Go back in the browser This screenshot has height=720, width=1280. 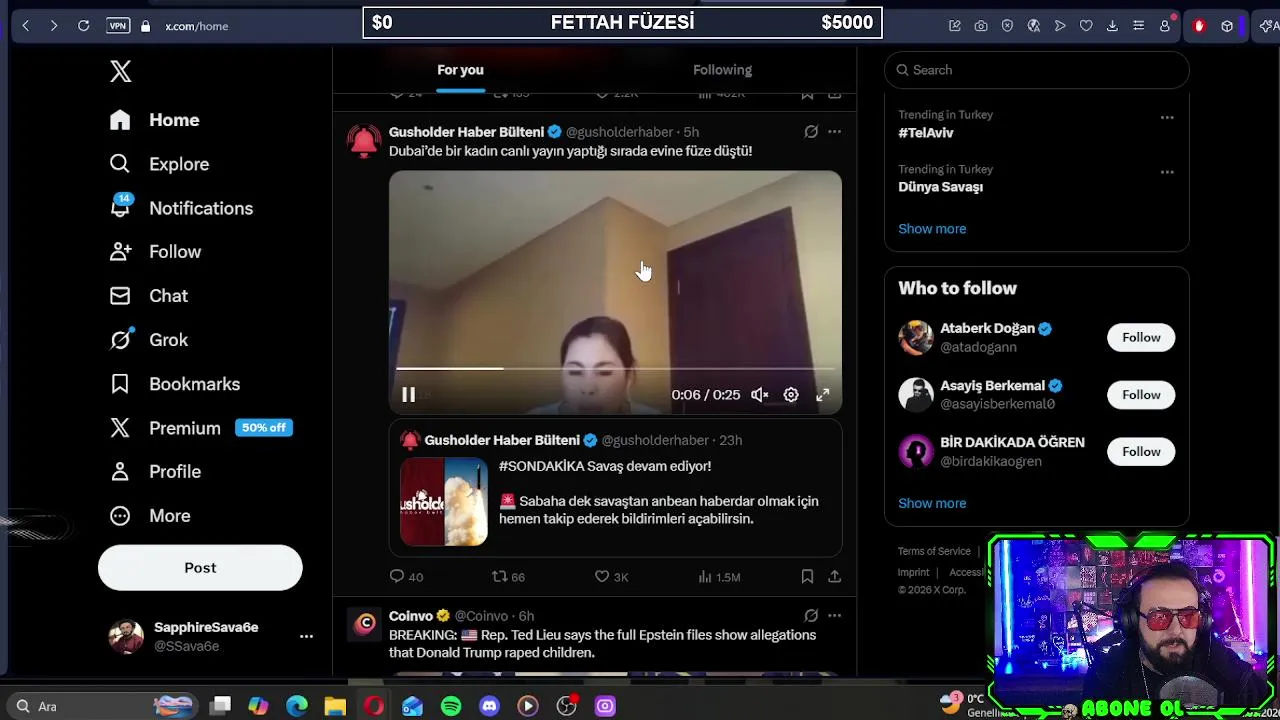(x=26, y=26)
